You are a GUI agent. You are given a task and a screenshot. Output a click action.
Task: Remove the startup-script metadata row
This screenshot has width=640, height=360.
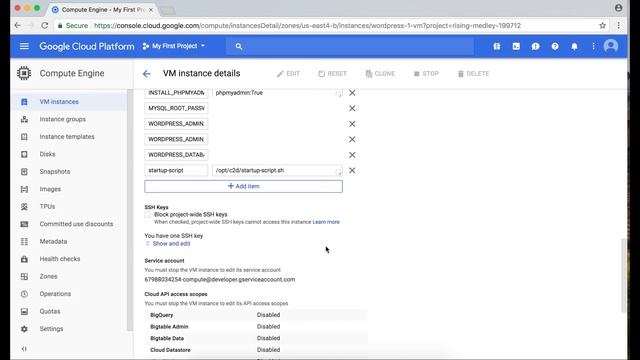tap(352, 171)
